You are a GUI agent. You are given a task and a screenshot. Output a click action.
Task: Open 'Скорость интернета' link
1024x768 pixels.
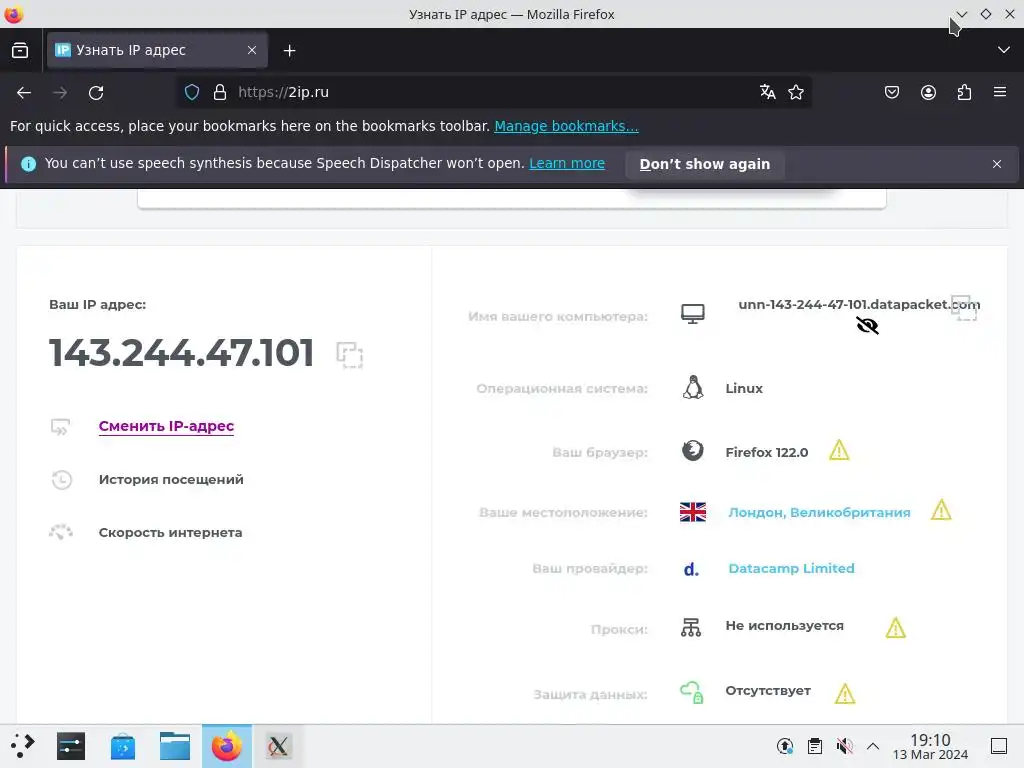coord(170,532)
